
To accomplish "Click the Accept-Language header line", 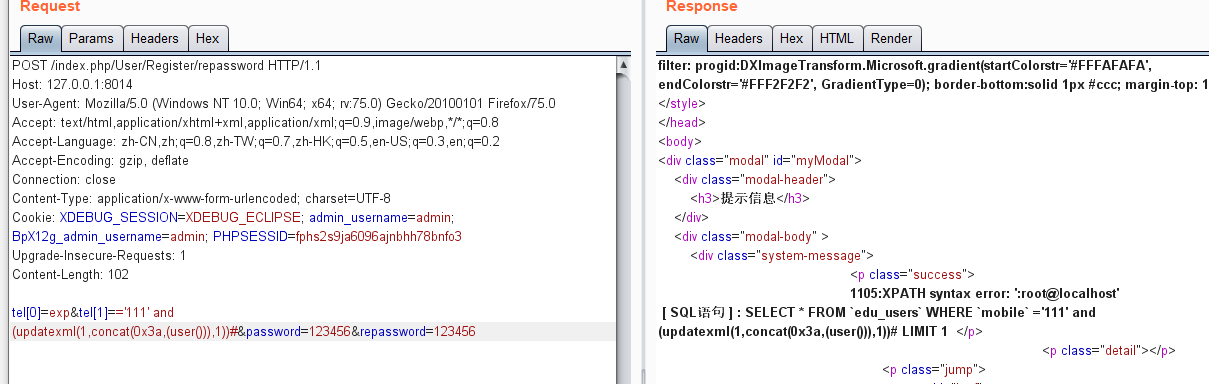I will pos(256,141).
